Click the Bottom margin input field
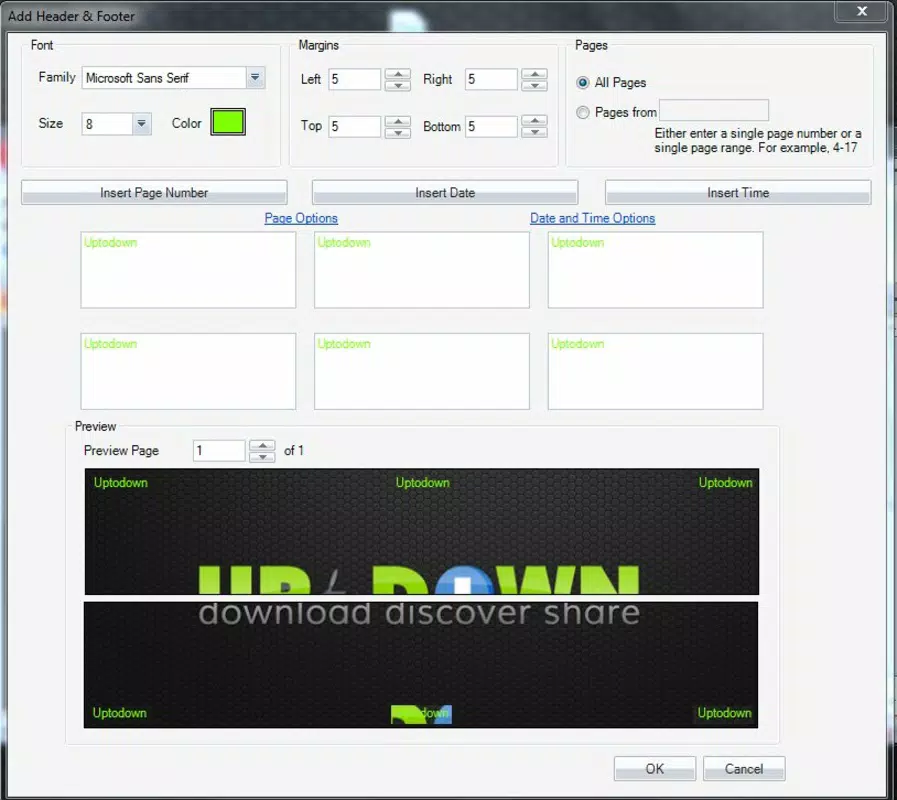The height and width of the screenshot is (800, 897). (x=491, y=126)
